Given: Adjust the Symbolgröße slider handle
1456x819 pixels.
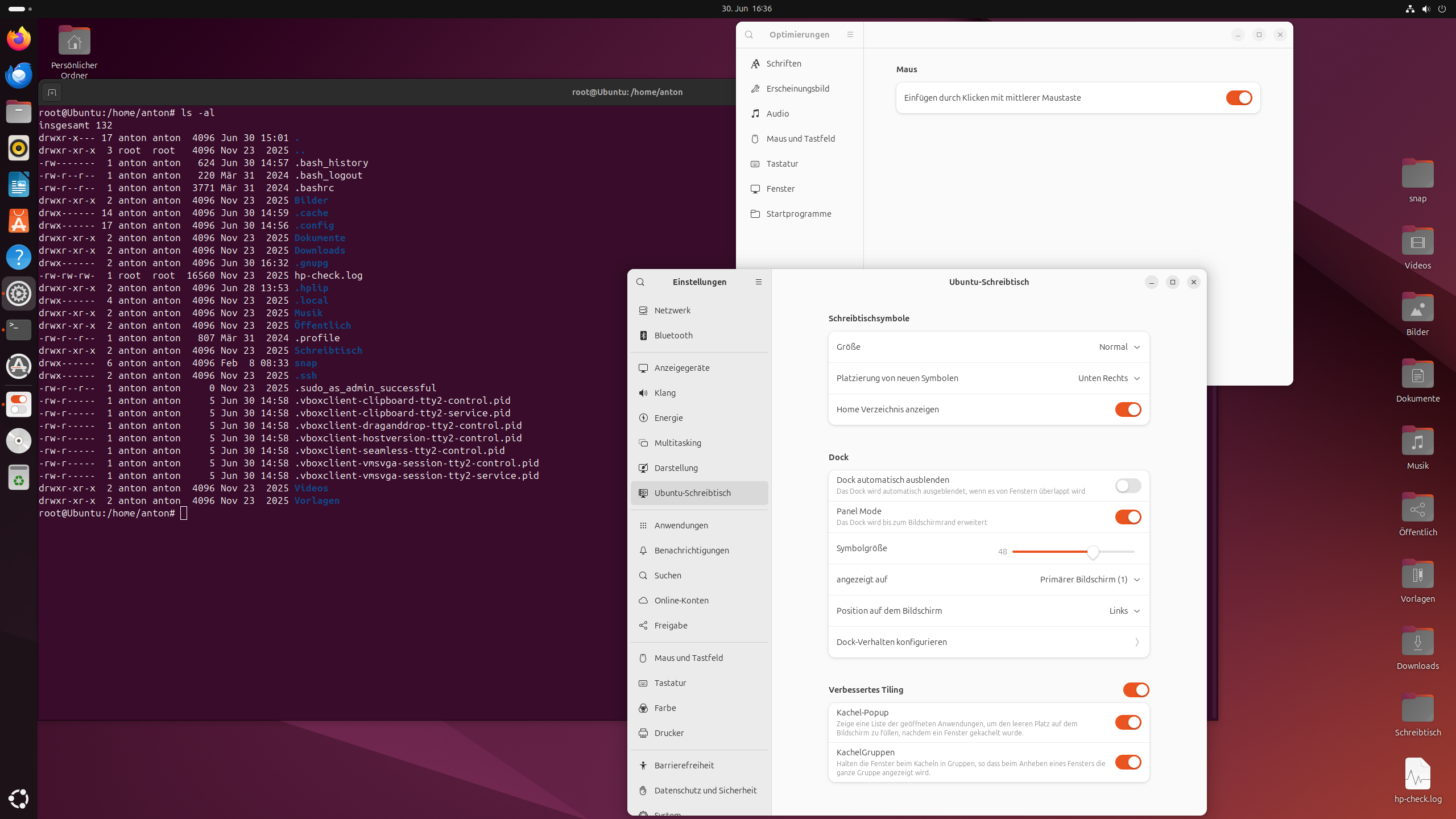Looking at the screenshot, I should 1093,552.
